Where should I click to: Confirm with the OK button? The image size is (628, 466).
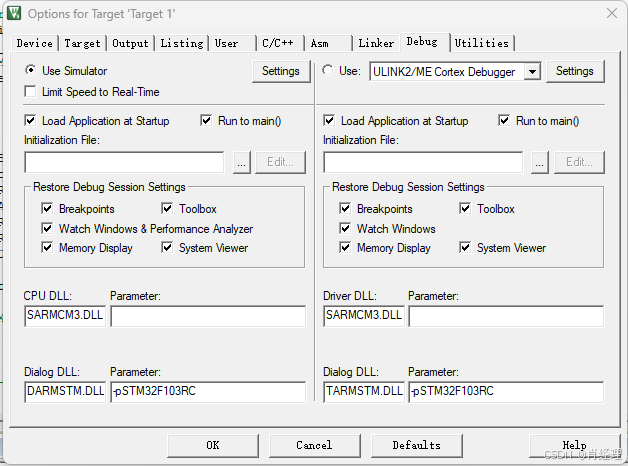point(213,446)
